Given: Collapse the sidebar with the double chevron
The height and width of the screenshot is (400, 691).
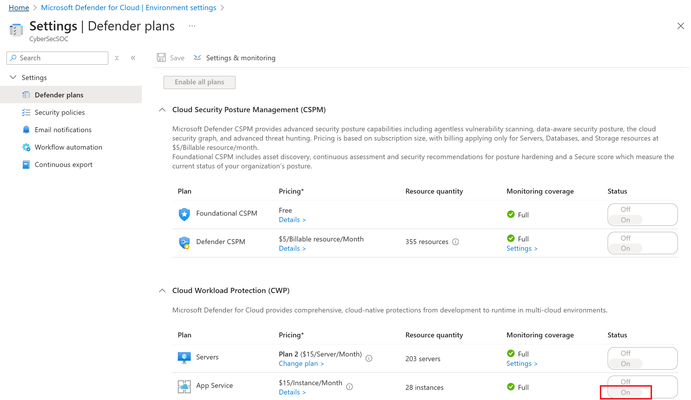Looking at the screenshot, I should [133, 58].
